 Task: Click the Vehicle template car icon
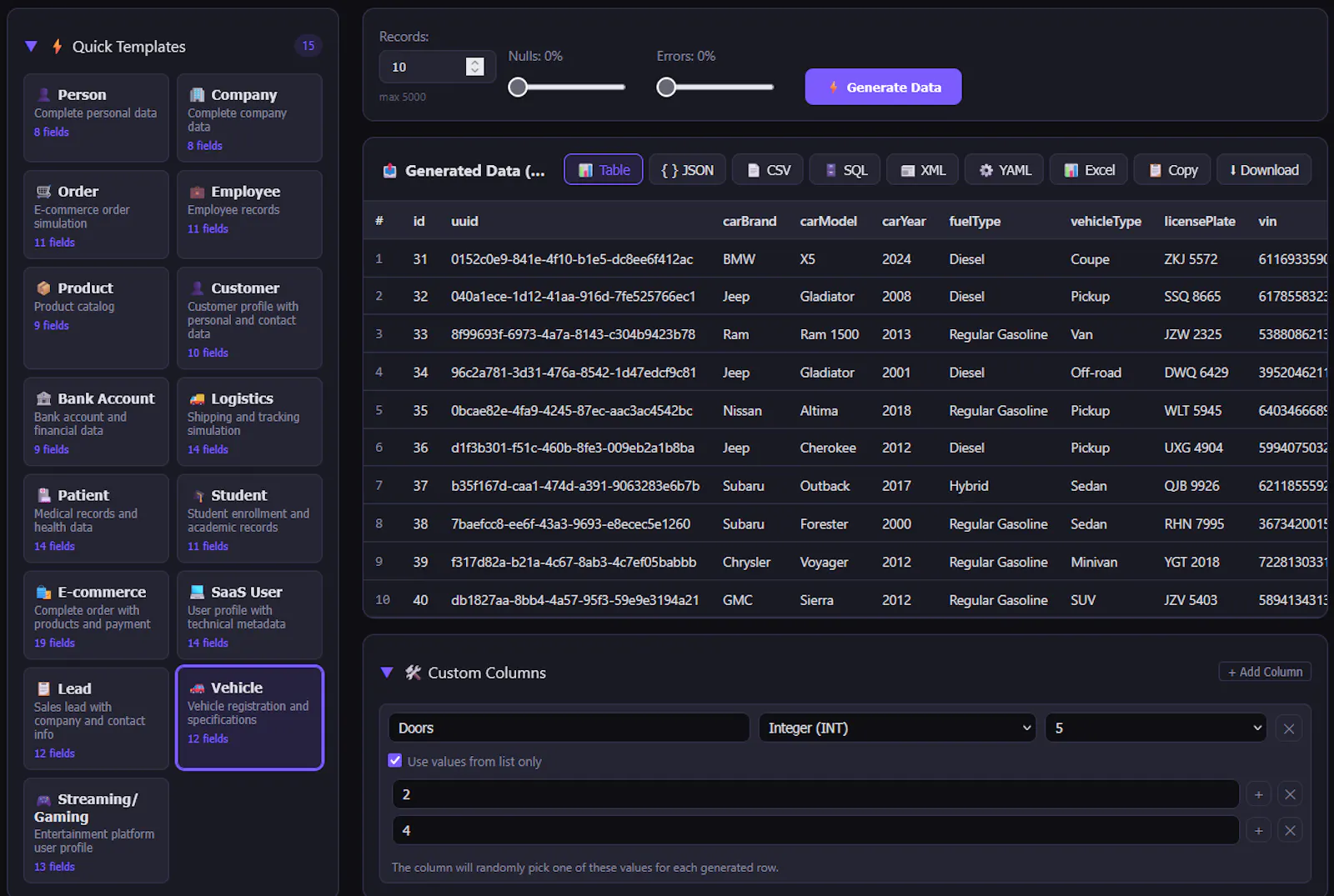[x=197, y=688]
